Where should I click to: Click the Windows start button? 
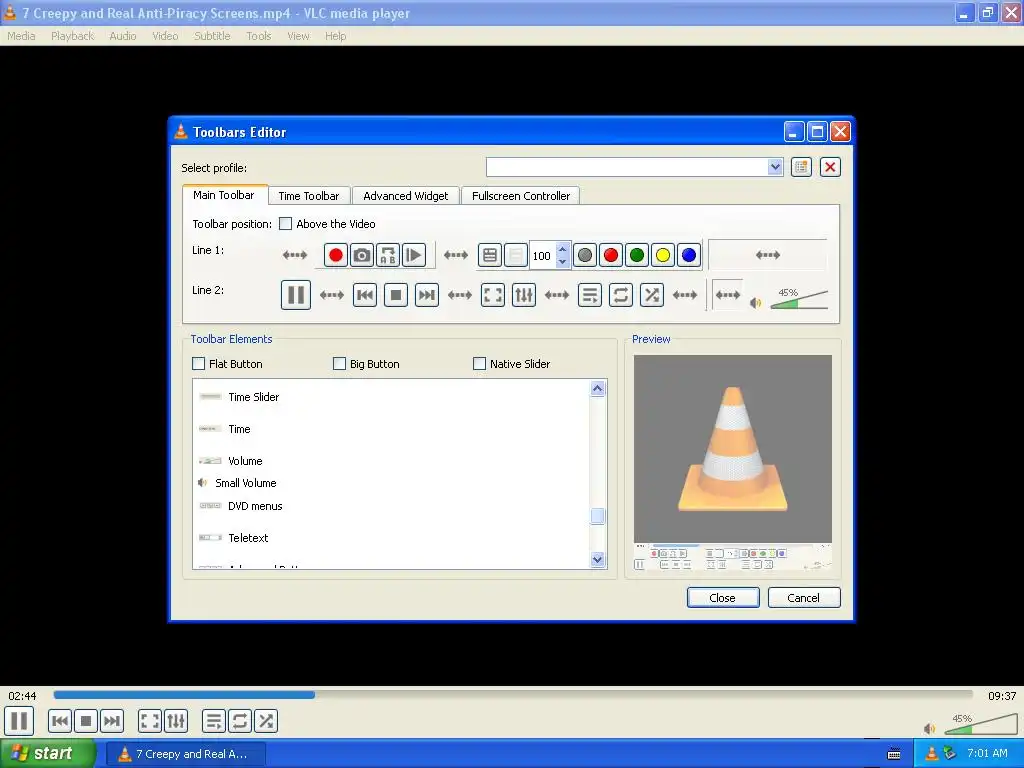pyautogui.click(x=47, y=754)
